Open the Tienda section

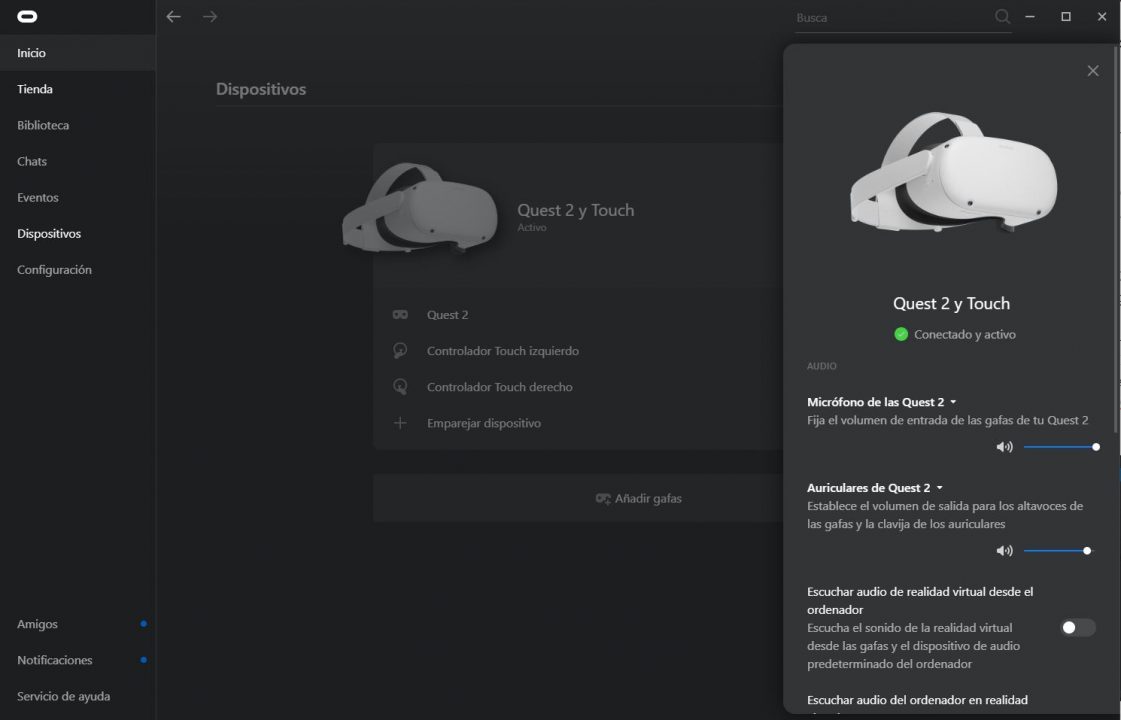[x=34, y=89]
